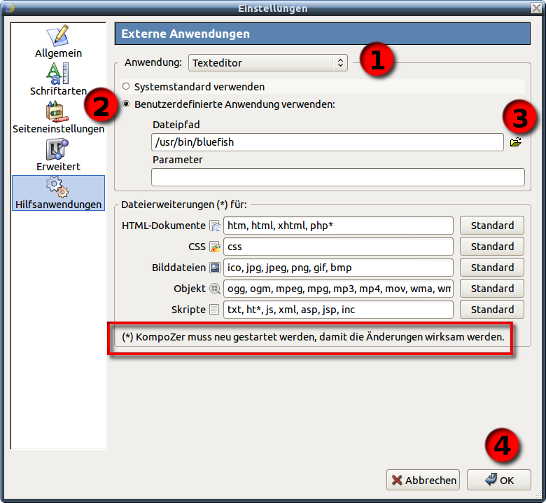Viewport: 546px width, 503px height.
Task: Click the Objekt extensions text field
Action: point(338,289)
